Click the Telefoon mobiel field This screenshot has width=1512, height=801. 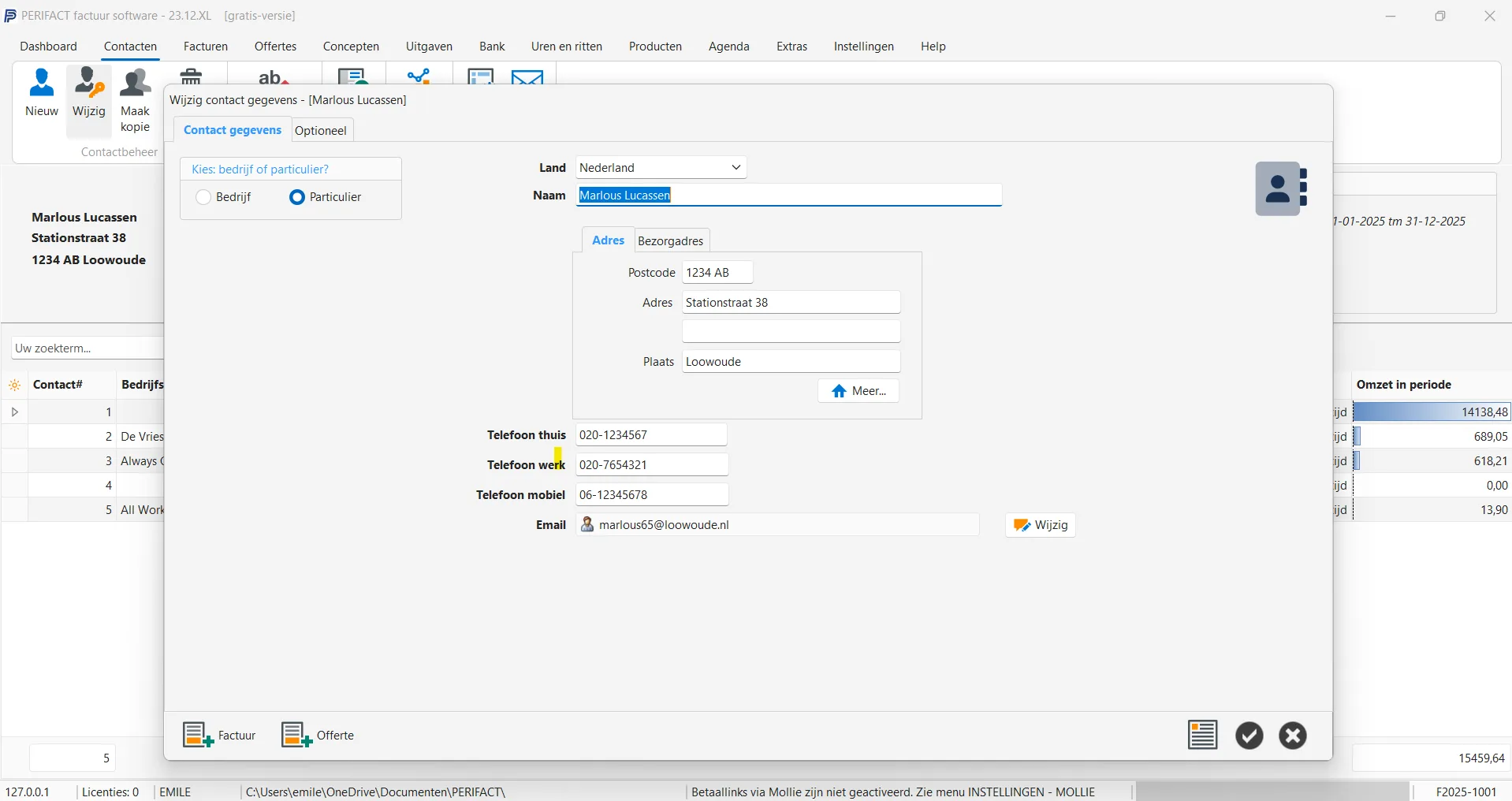click(x=652, y=494)
